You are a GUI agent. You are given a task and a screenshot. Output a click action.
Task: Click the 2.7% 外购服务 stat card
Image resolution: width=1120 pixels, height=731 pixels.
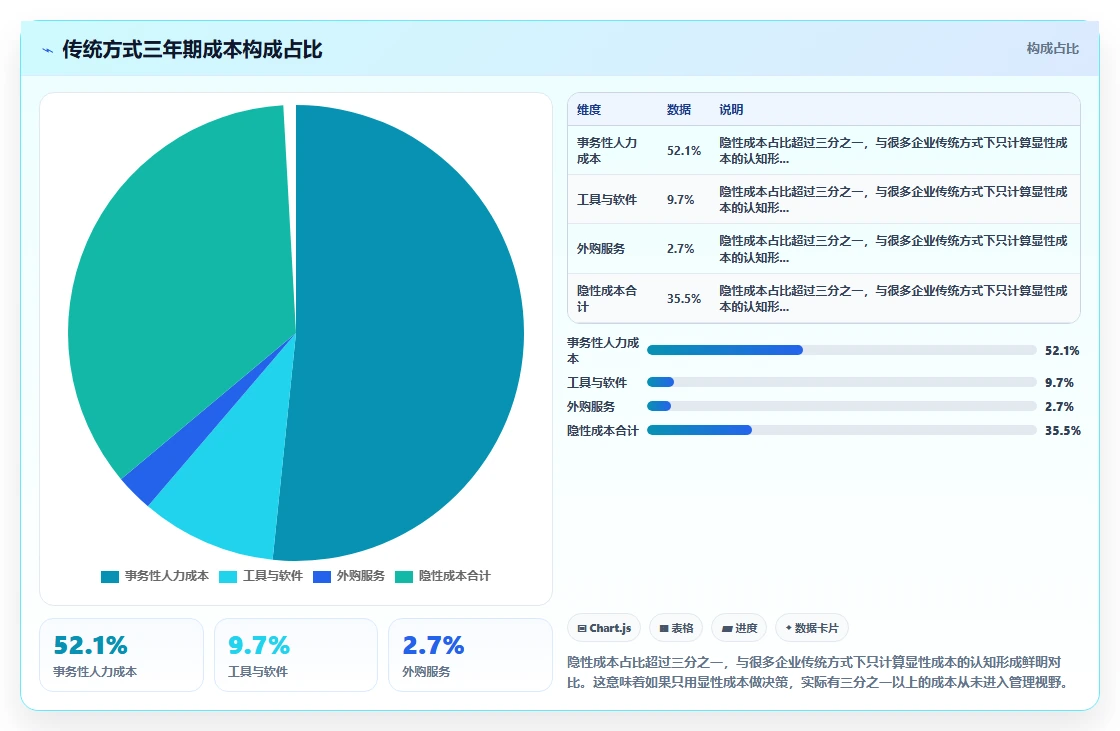tap(470, 655)
